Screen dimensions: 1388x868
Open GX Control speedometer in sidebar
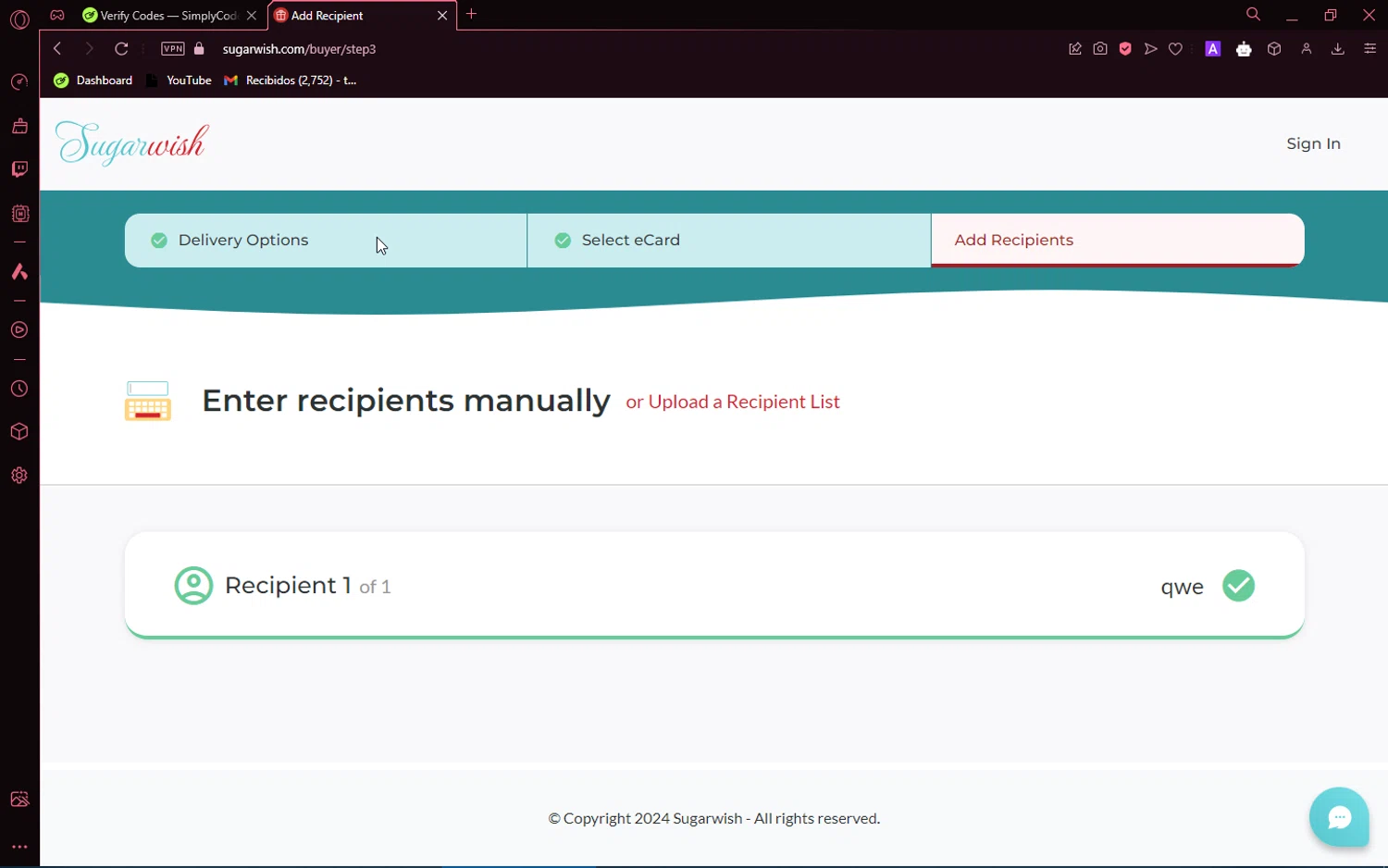[x=19, y=82]
